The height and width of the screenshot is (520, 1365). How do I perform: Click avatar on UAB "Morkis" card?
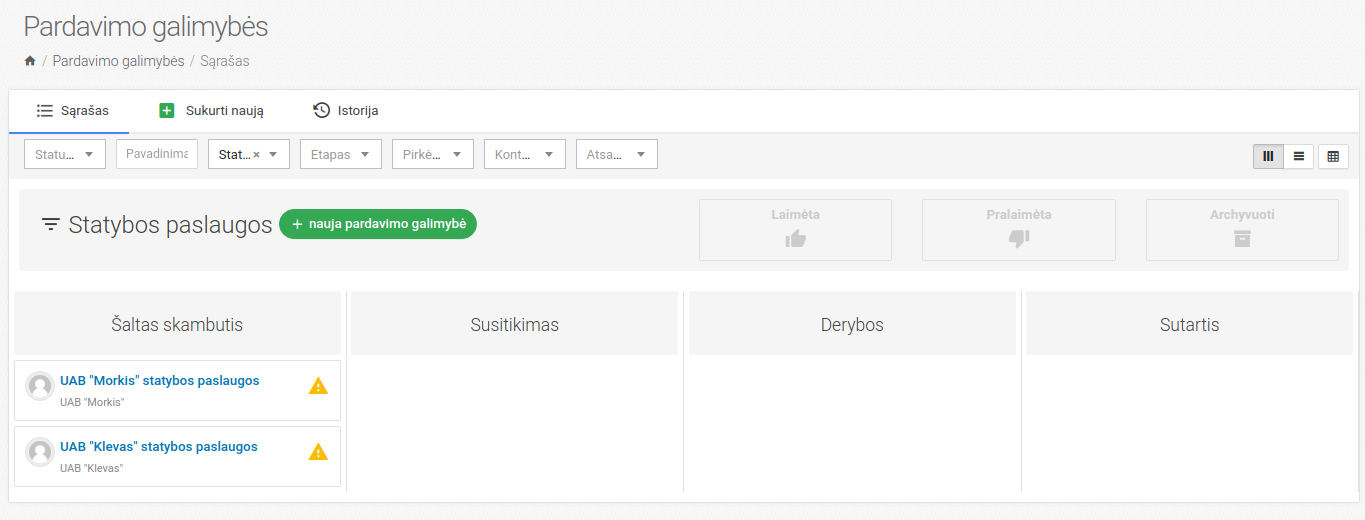pos(40,386)
